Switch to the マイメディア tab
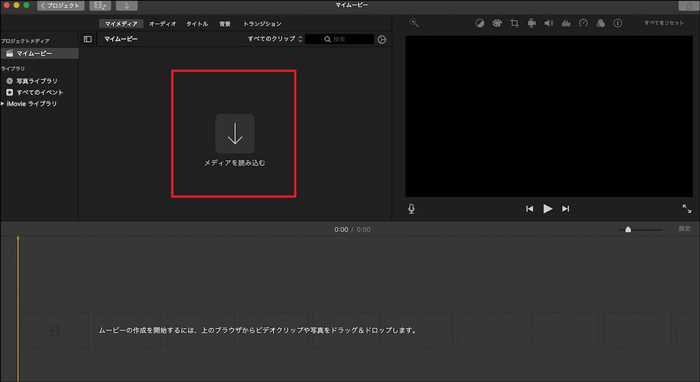This screenshot has width=700, height=382. tap(121, 24)
